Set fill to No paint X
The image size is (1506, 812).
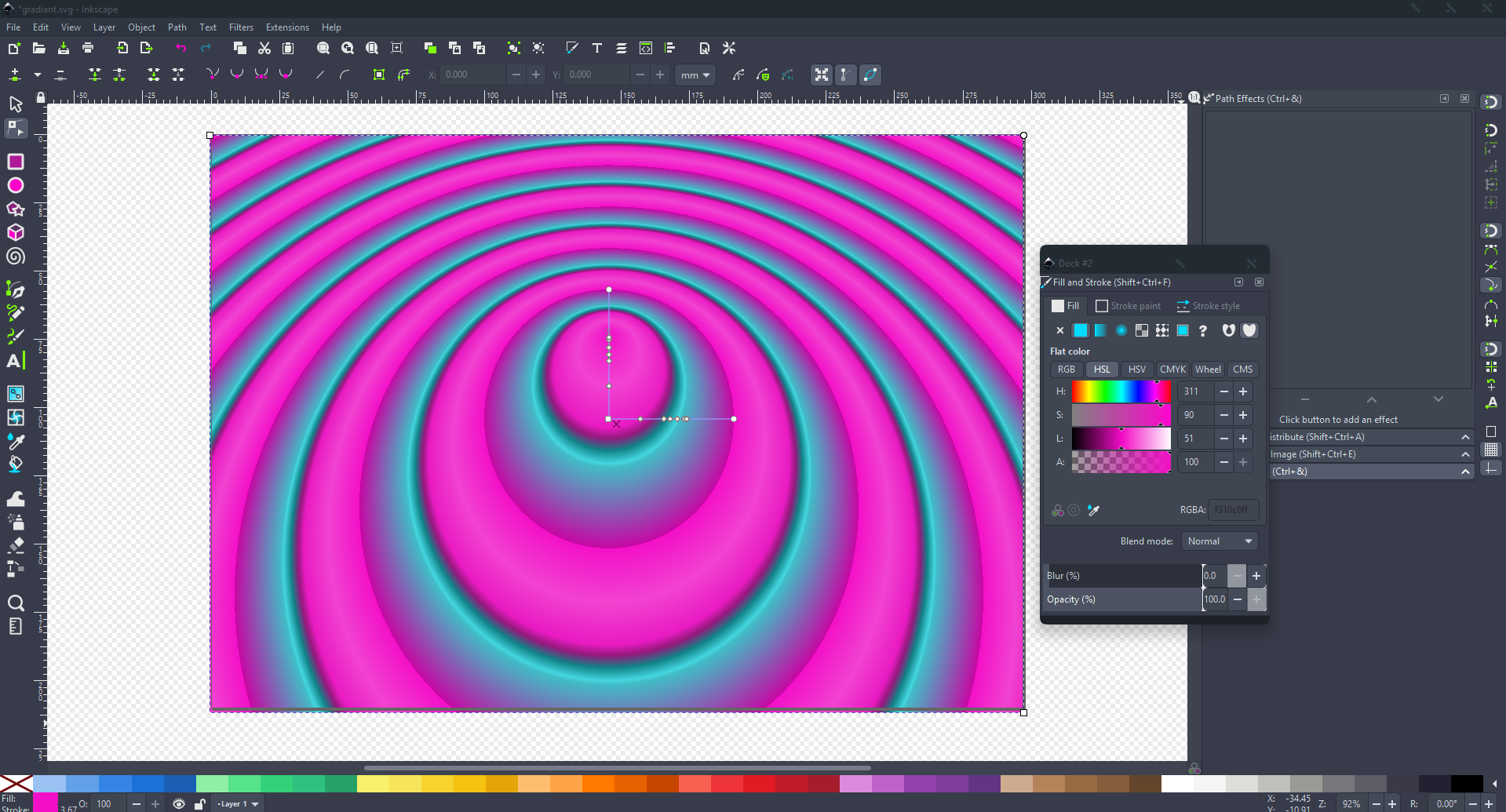tap(1060, 330)
